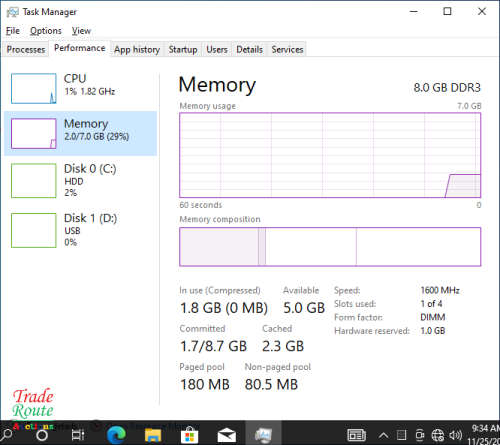
Task: Open the volume speaker tray icon
Action: (455, 435)
